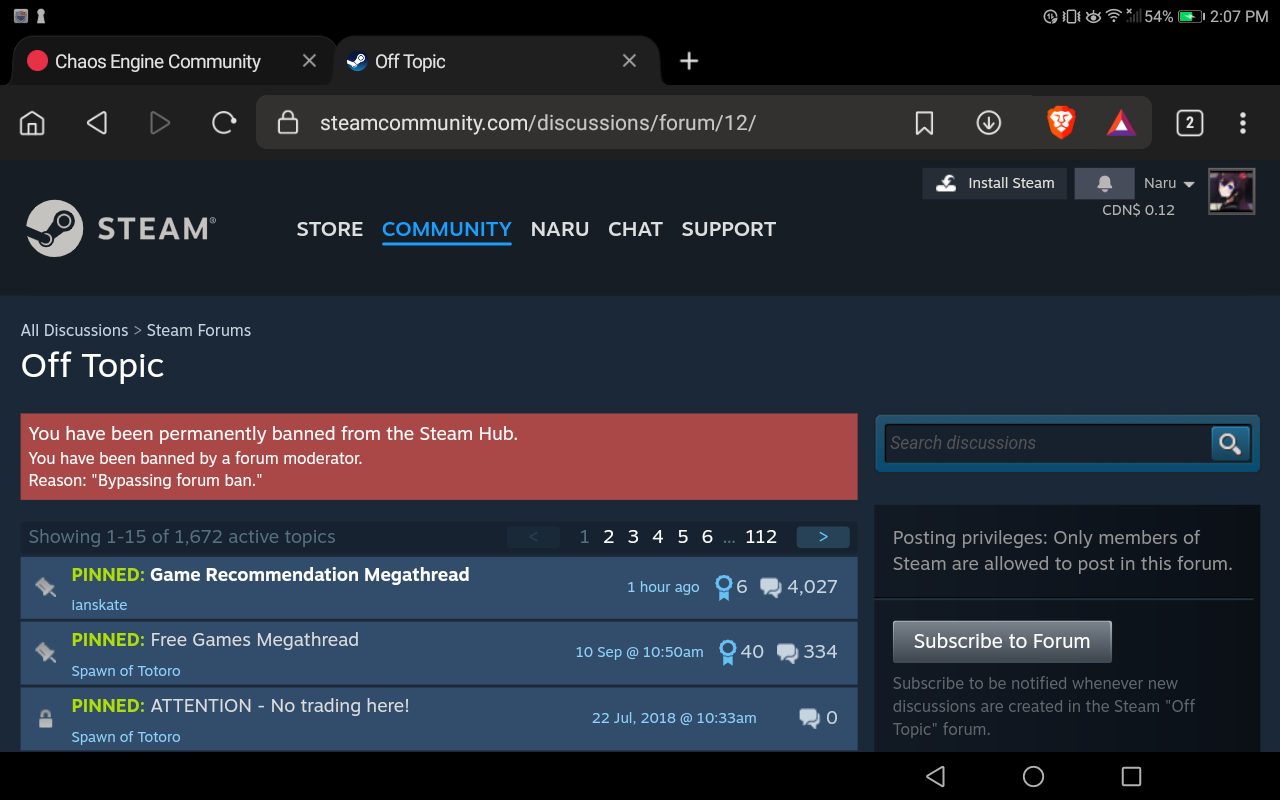Jump to page 6 of topics

click(x=707, y=537)
